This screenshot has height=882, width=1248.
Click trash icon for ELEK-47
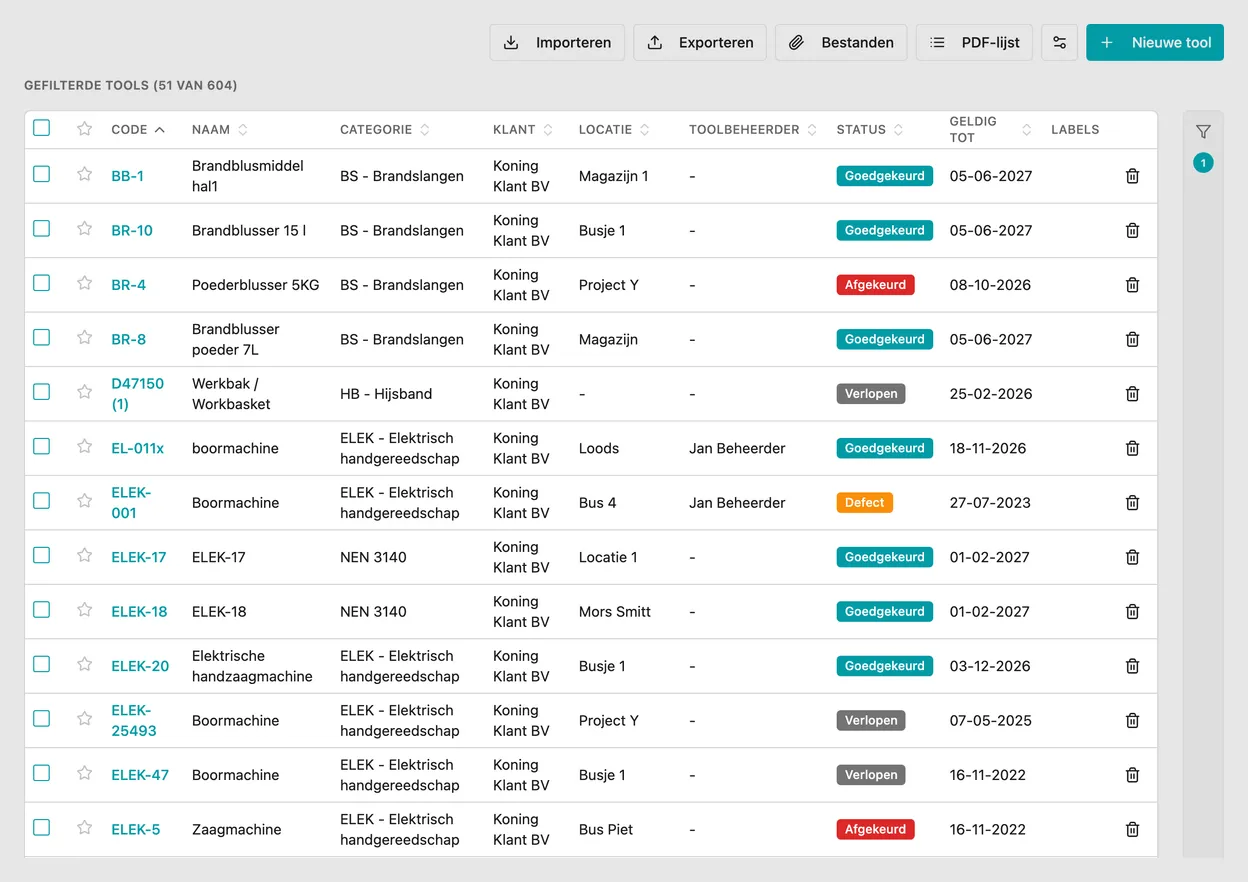point(1132,775)
